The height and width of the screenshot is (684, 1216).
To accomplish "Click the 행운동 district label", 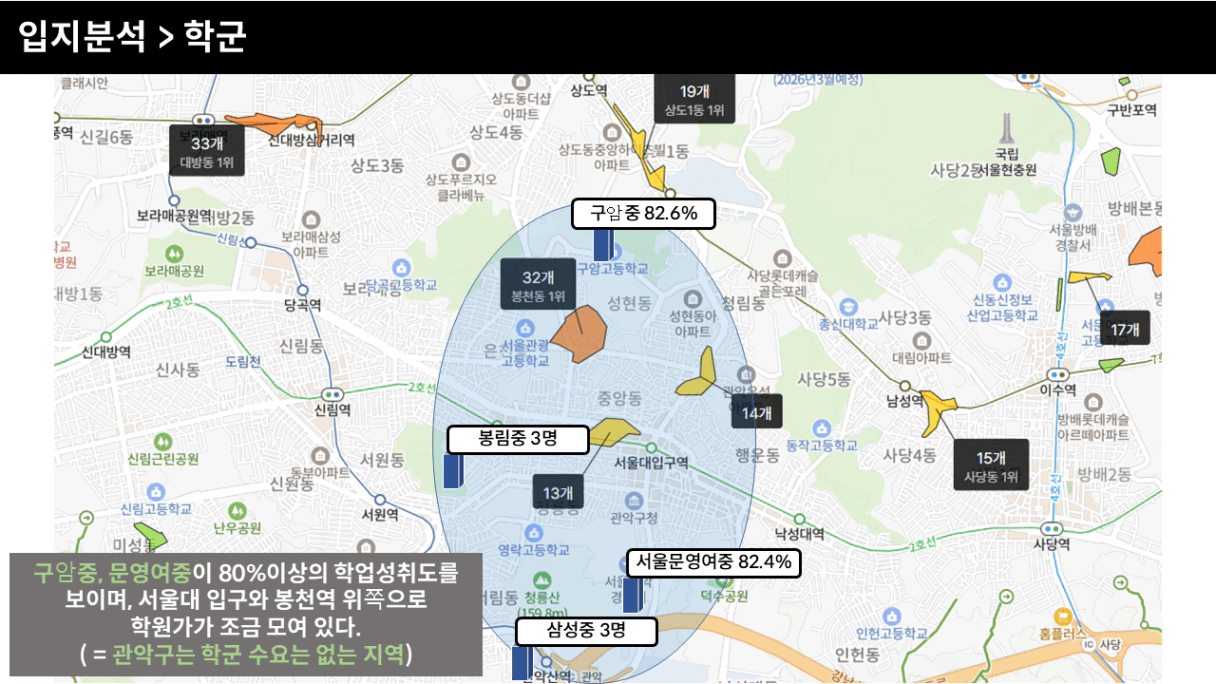I will coord(757,456).
